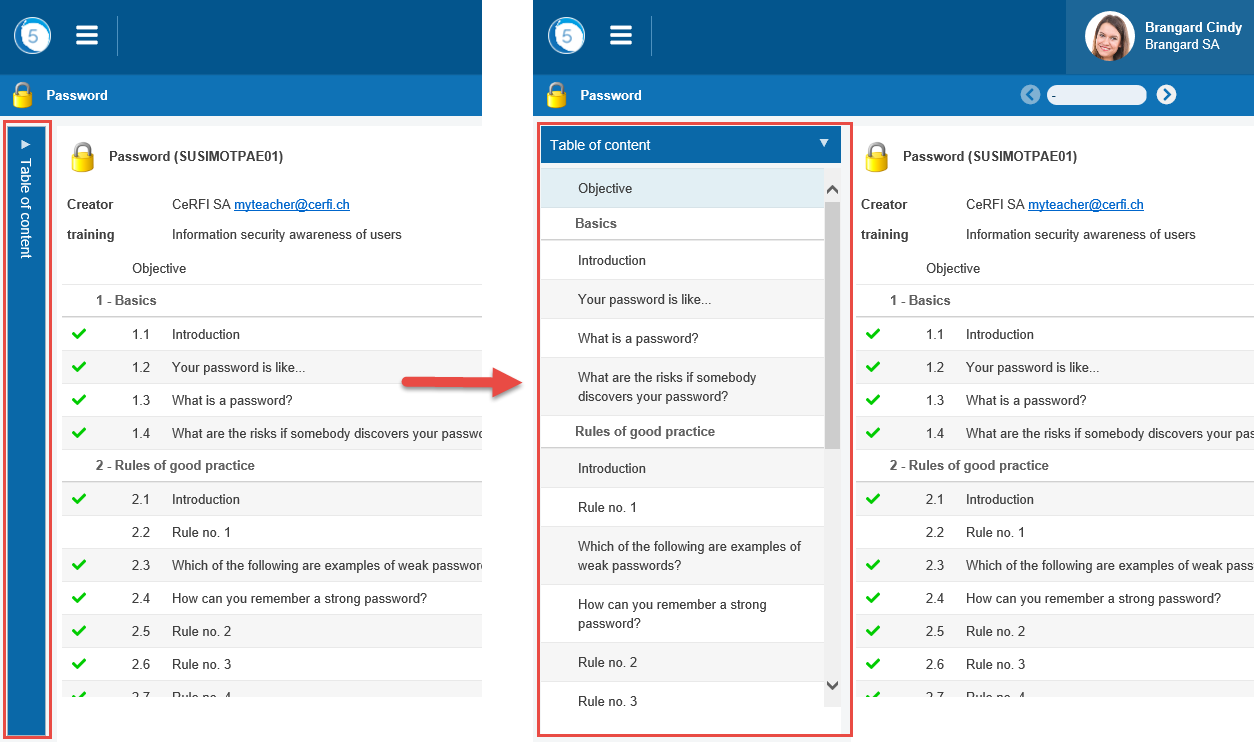1254x742 pixels.
Task: Click the padlock icon in the right Password title bar
Action: (556, 95)
